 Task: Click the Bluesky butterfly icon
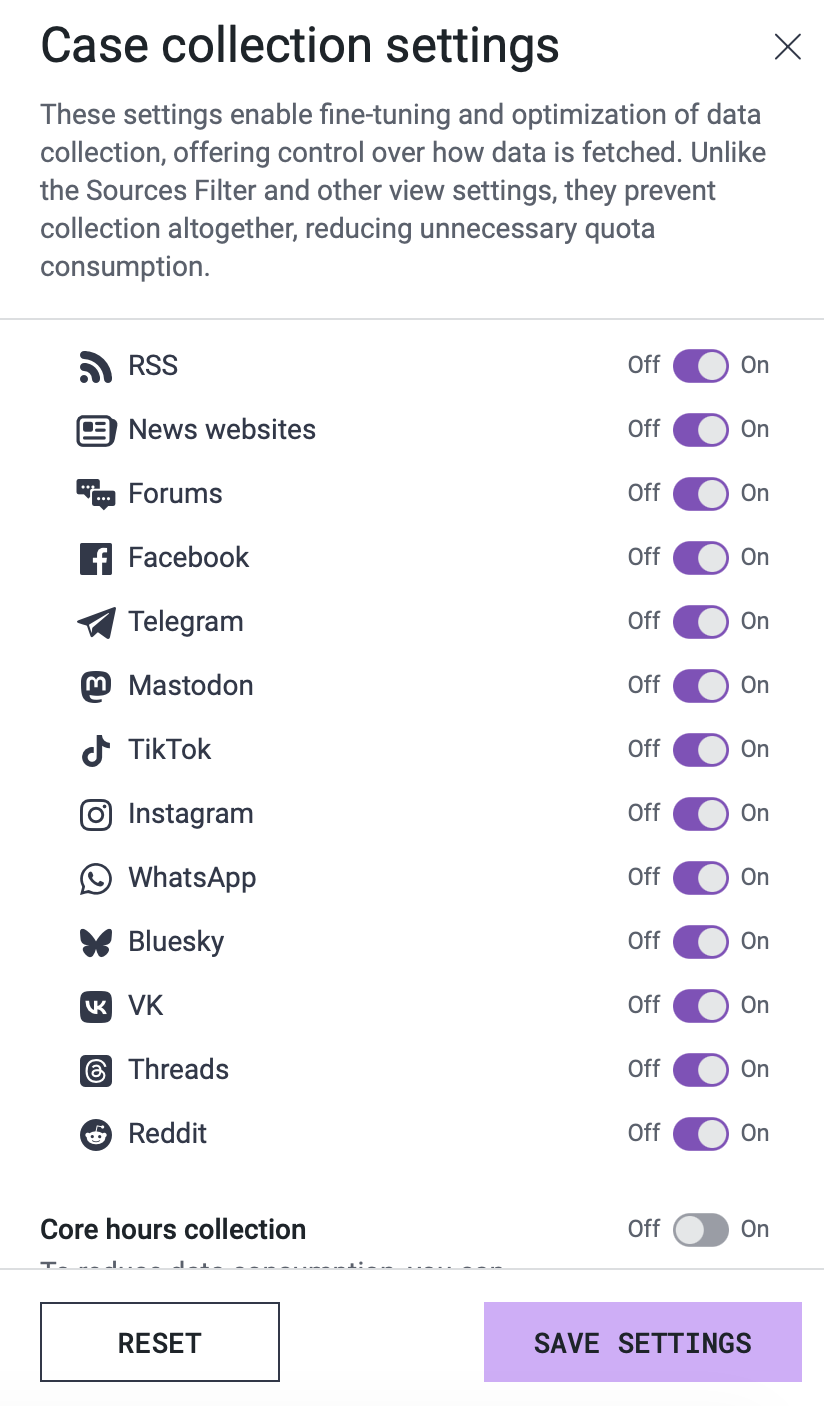point(96,942)
